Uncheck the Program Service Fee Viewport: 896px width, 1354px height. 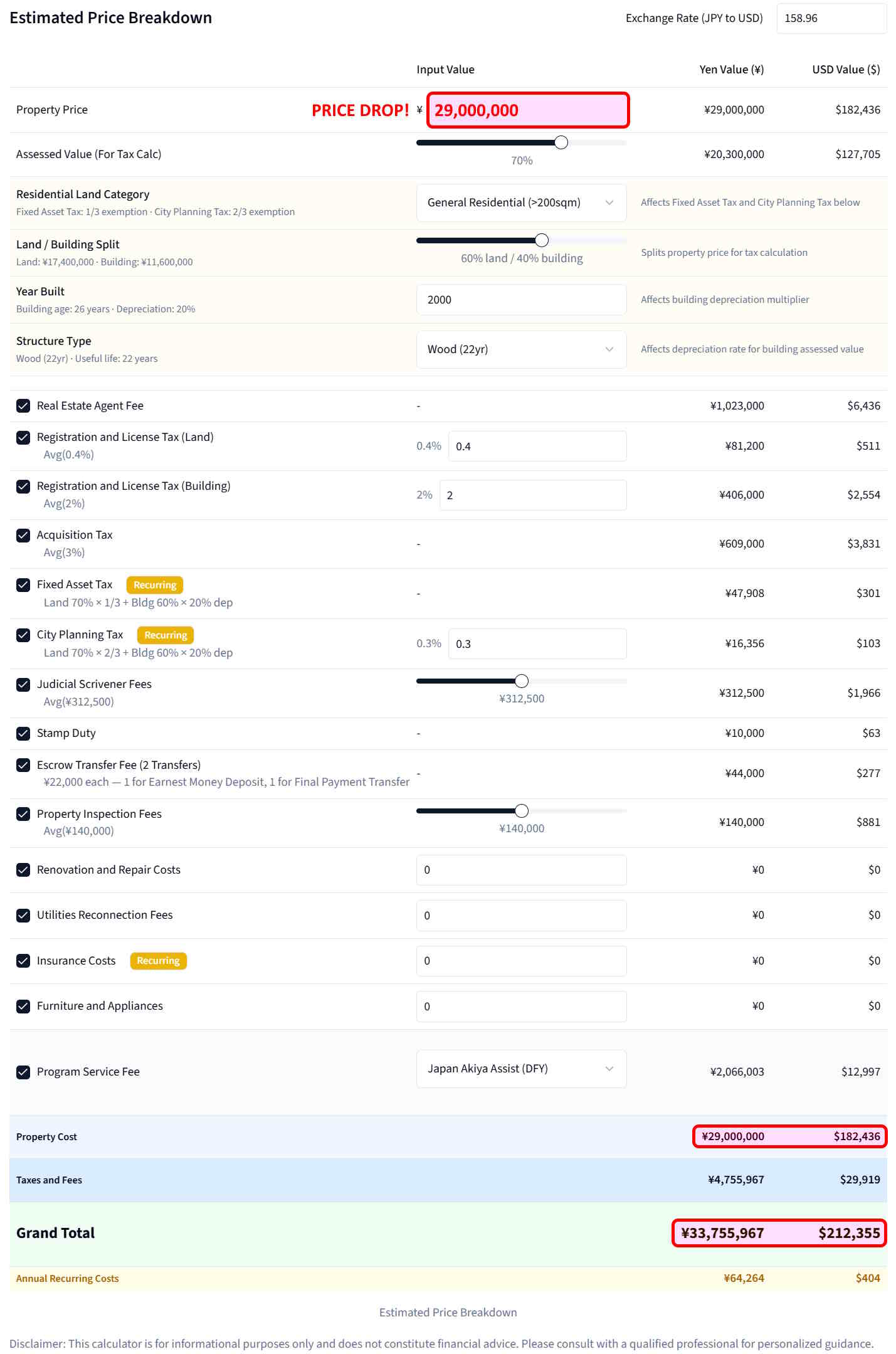23,1072
